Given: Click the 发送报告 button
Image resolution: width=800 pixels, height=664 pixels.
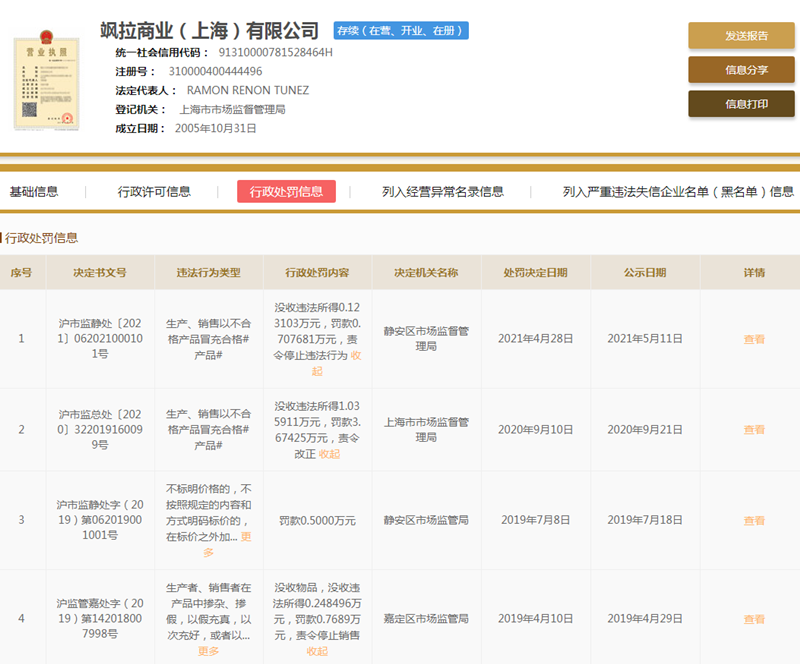Looking at the screenshot, I should coord(741,36).
